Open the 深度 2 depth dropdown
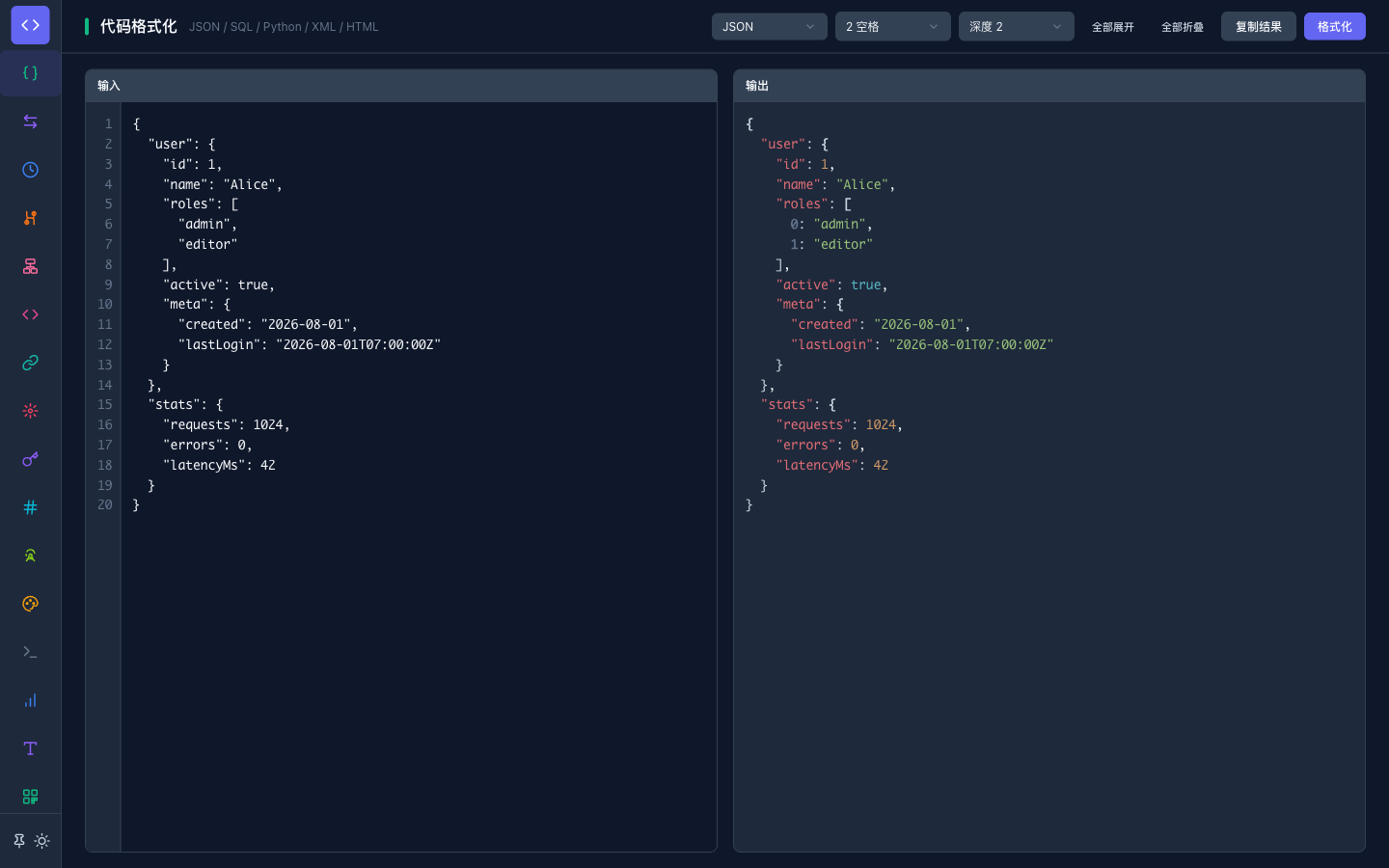This screenshot has width=1389, height=868. (1016, 26)
